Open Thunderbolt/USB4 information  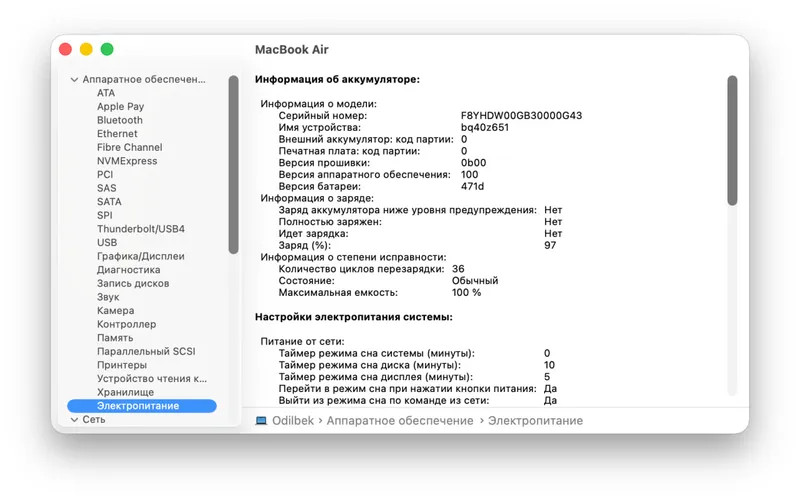pyautogui.click(x=141, y=229)
